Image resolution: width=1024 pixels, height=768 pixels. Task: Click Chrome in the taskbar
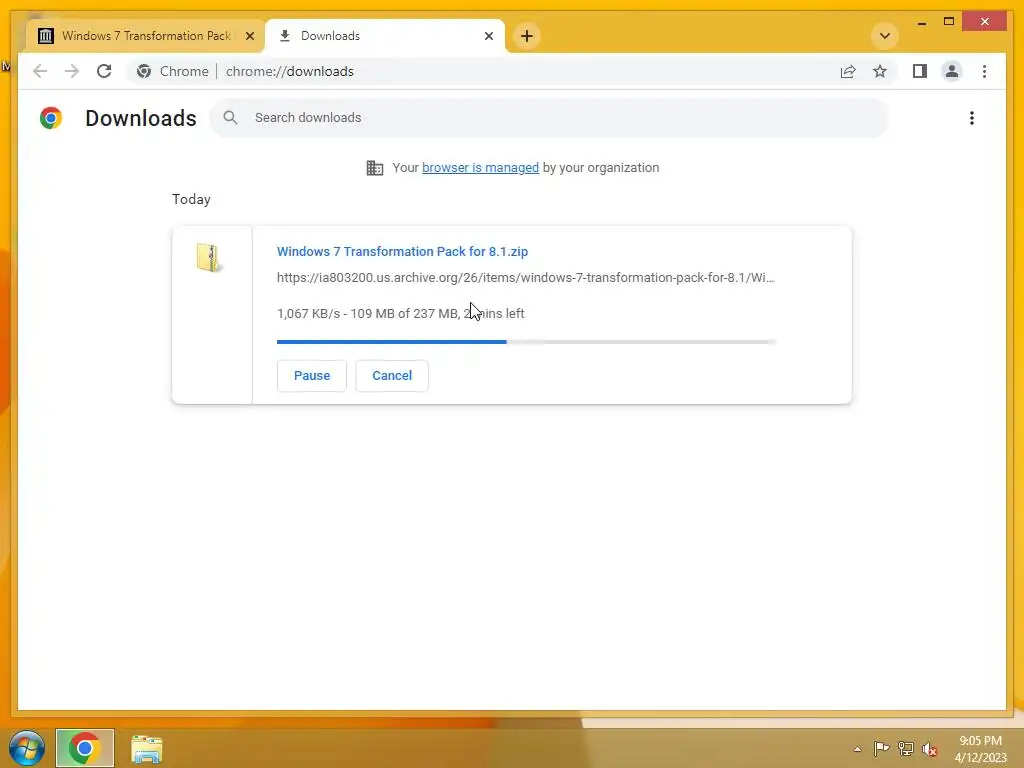[85, 748]
